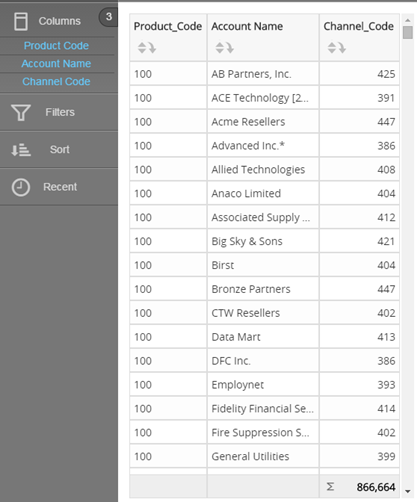
Task: Click the vertical scrollbar thumb
Action: coord(408,33)
